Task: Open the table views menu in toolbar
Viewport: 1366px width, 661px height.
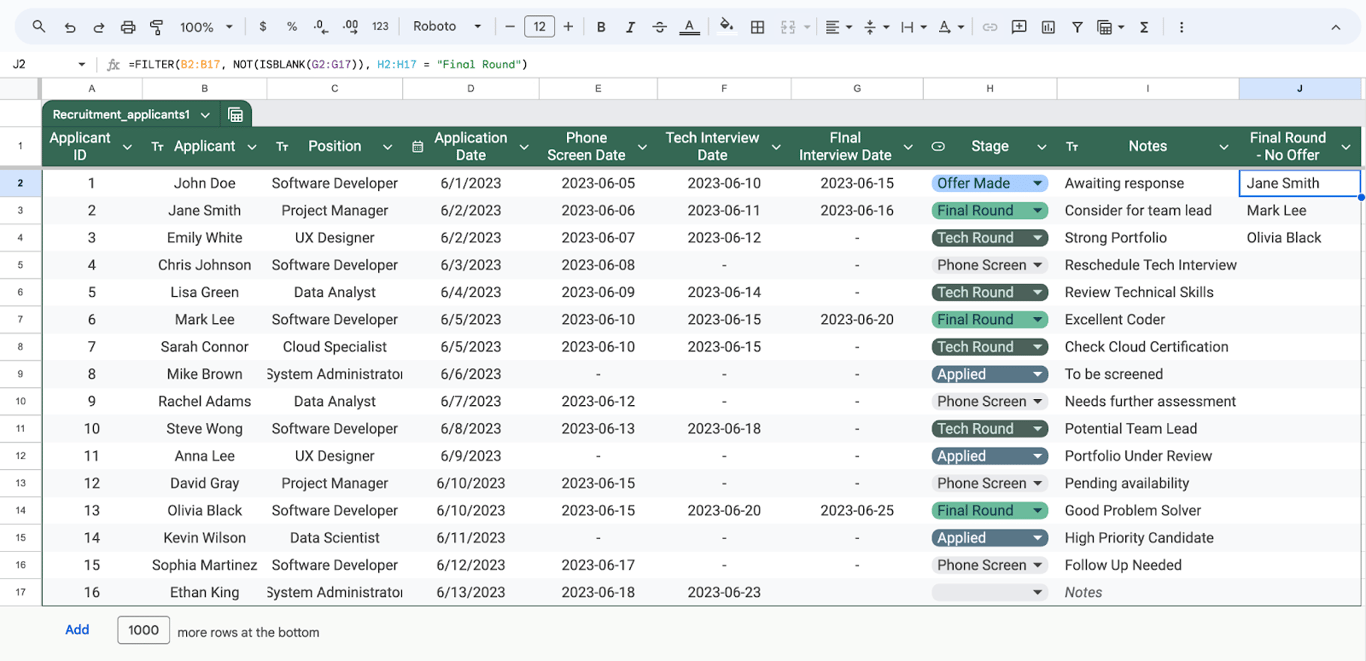Action: [1110, 27]
